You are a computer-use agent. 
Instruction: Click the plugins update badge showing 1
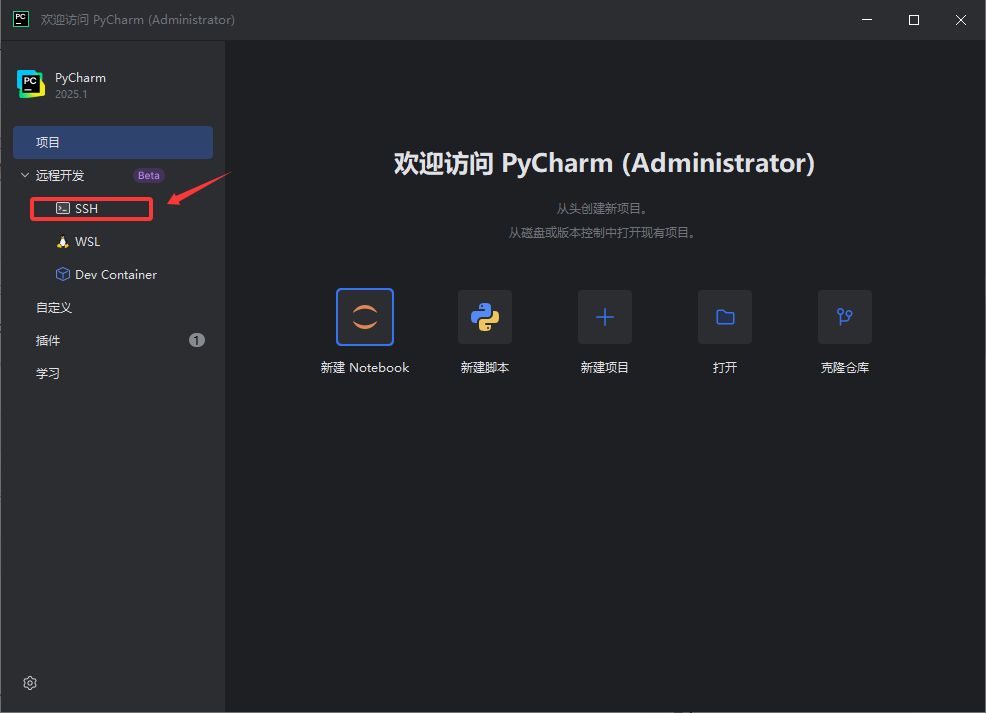click(197, 340)
